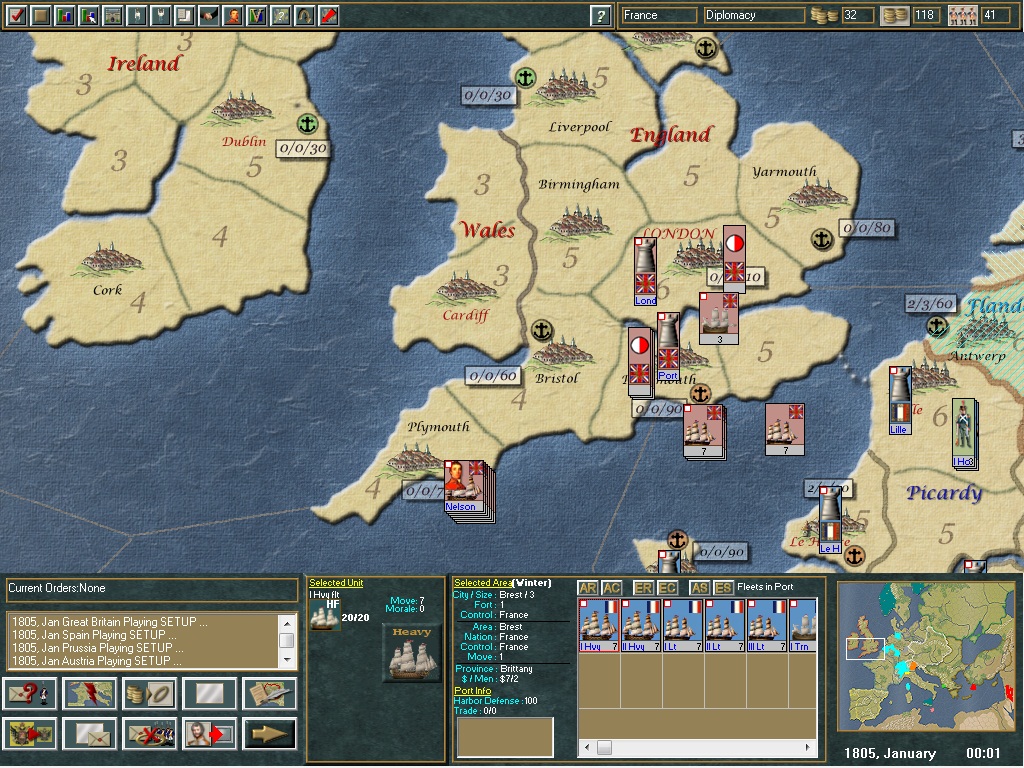1024x768 pixels.
Task: Select the I Trn fleet card
Action: 803,626
